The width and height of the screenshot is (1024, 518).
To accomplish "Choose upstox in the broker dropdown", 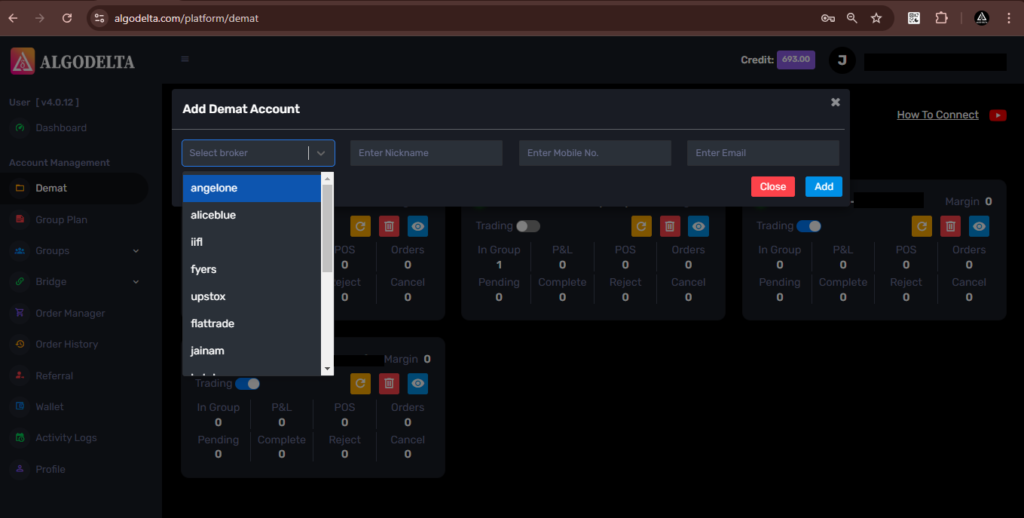I will pos(251,297).
